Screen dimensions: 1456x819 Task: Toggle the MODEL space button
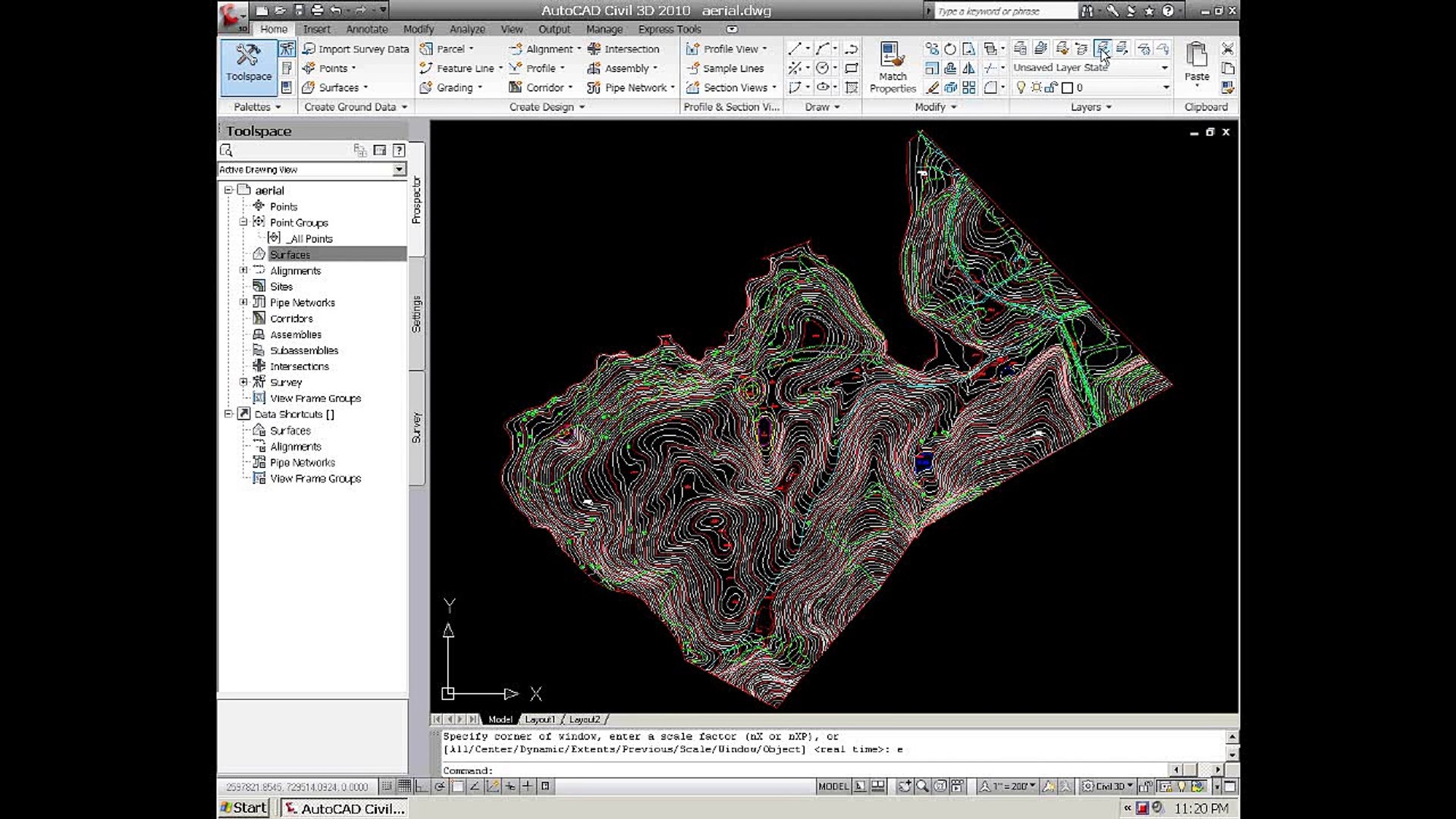833,786
